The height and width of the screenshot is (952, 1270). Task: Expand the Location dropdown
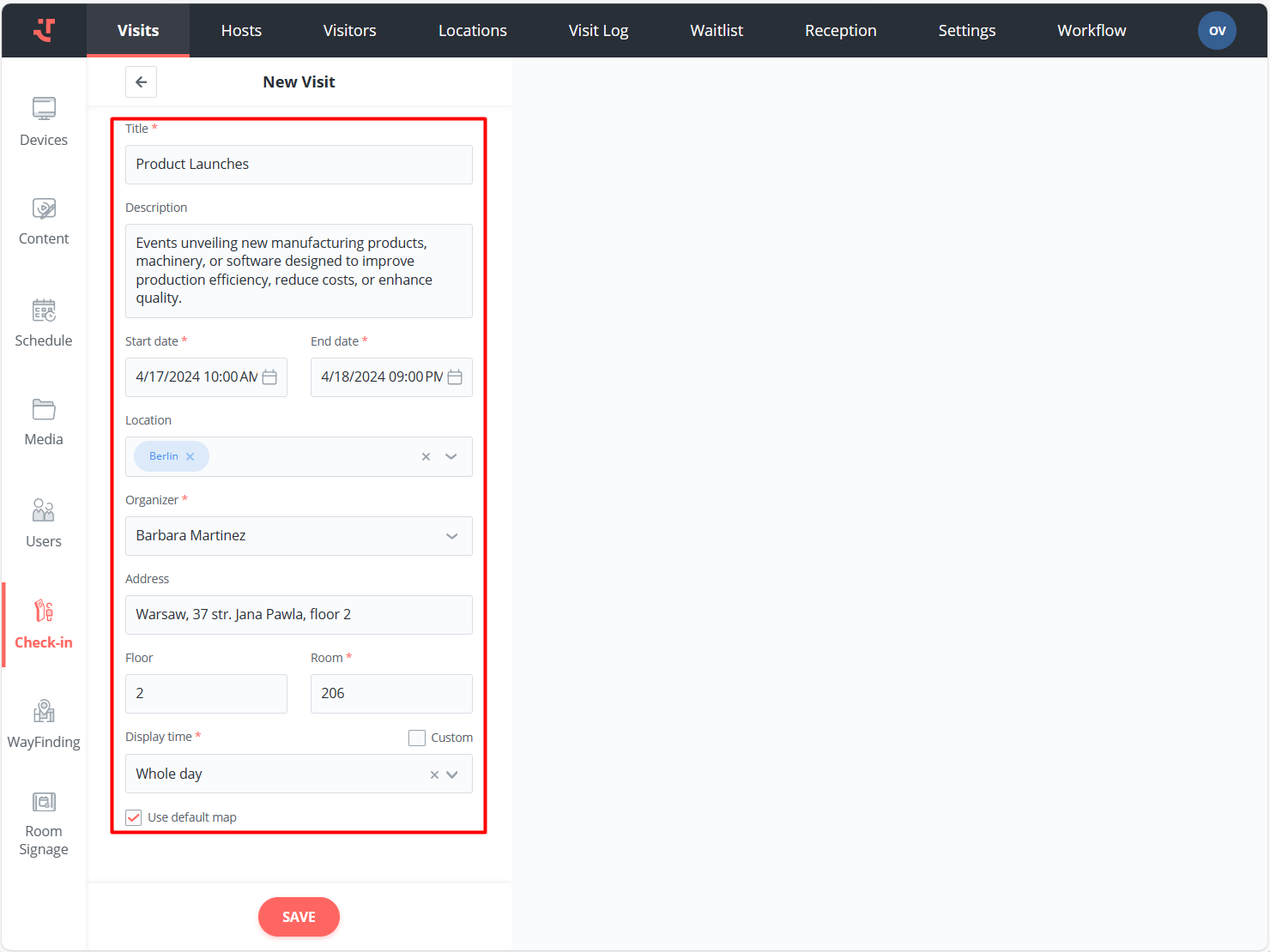(x=451, y=457)
